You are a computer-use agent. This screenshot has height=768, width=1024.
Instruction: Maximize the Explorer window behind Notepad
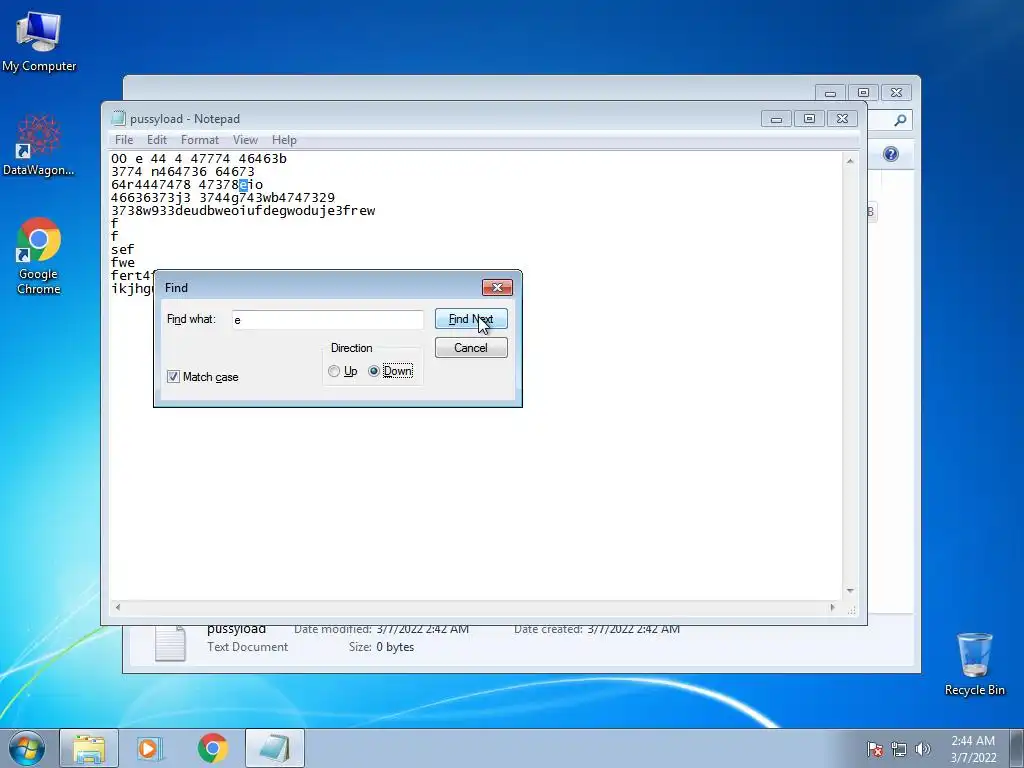coord(863,93)
